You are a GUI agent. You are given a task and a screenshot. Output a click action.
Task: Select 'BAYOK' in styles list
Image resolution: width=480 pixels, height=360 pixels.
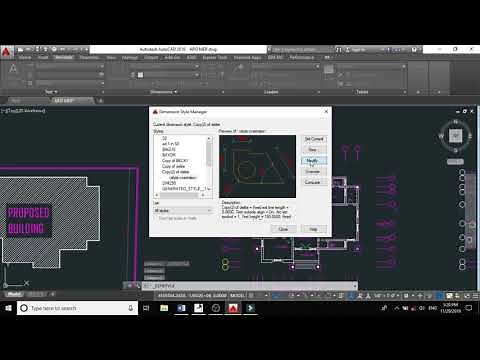pyautogui.click(x=169, y=155)
